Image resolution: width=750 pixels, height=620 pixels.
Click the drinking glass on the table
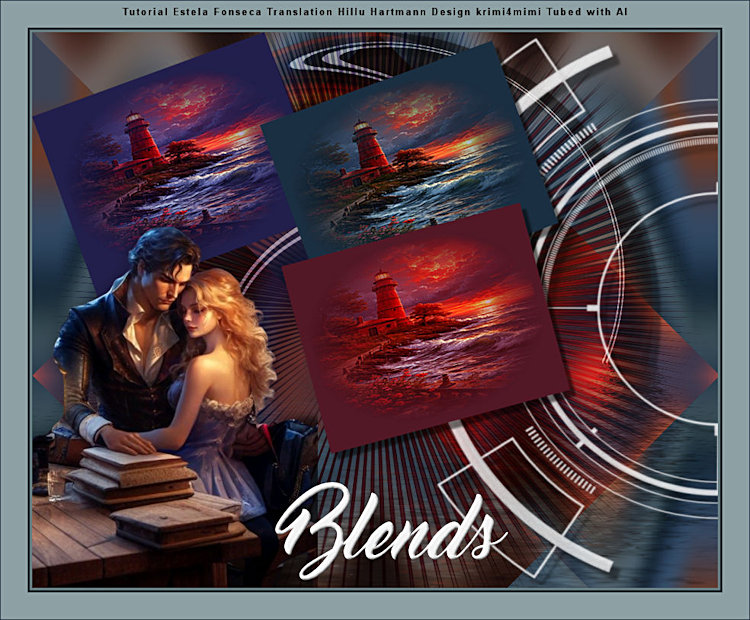[x=56, y=483]
